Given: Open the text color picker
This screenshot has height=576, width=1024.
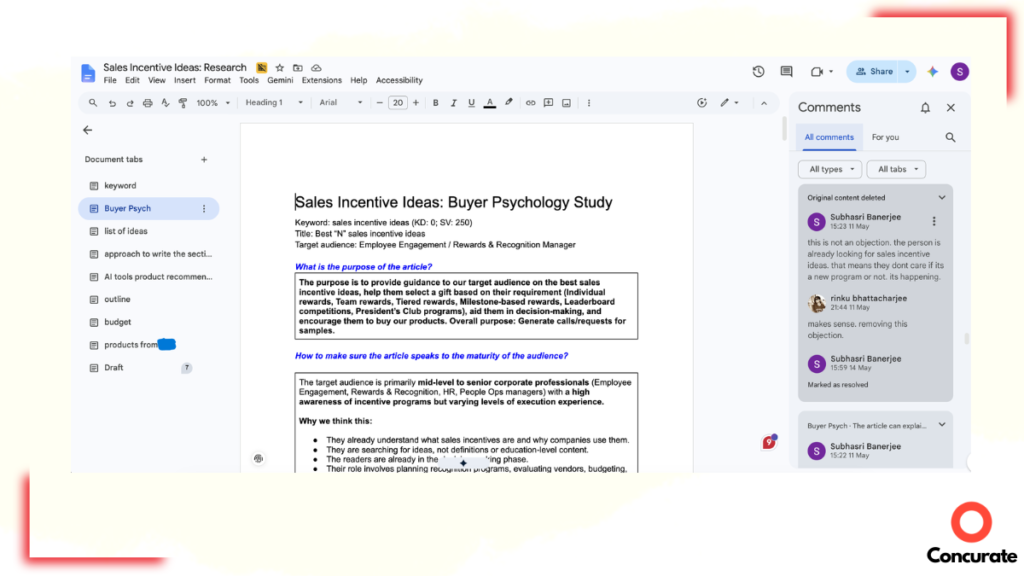Looking at the screenshot, I should (x=489, y=103).
